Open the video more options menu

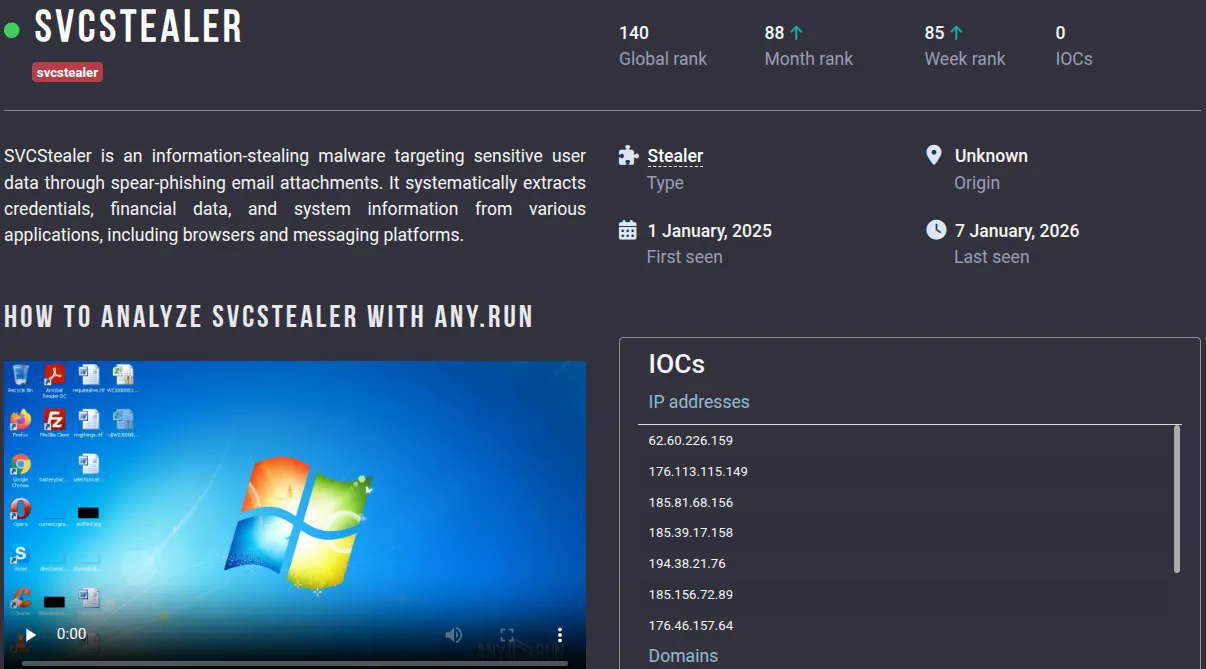tap(560, 635)
